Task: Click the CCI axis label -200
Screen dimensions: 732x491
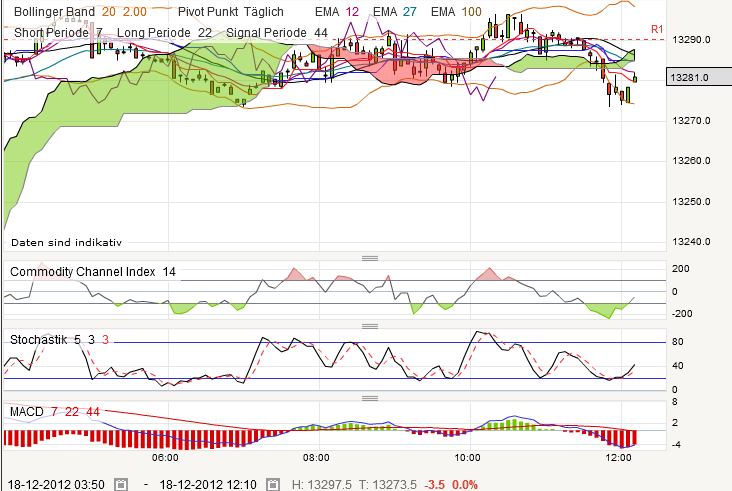Action: 682,314
